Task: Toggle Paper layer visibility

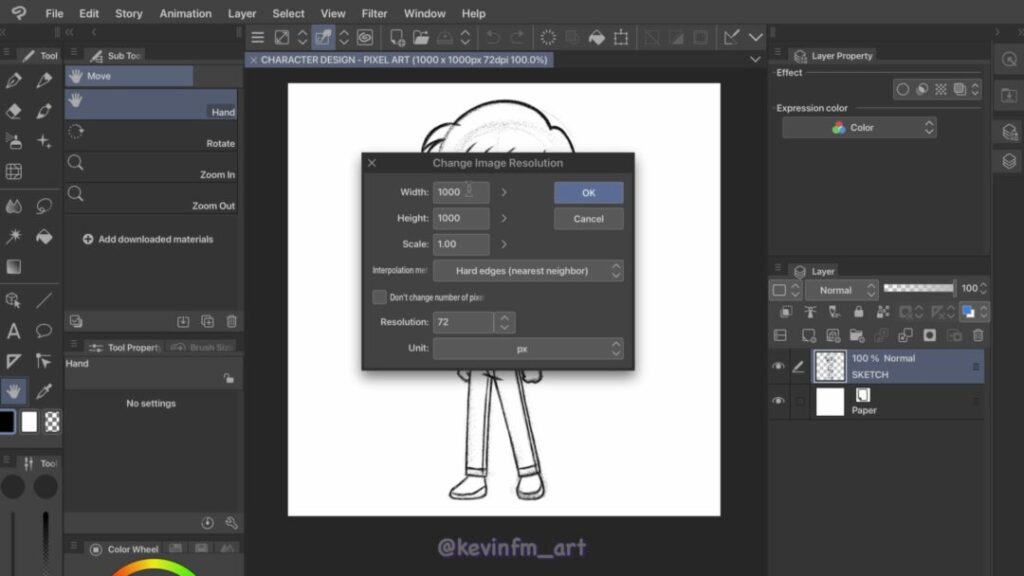Action: [x=778, y=401]
